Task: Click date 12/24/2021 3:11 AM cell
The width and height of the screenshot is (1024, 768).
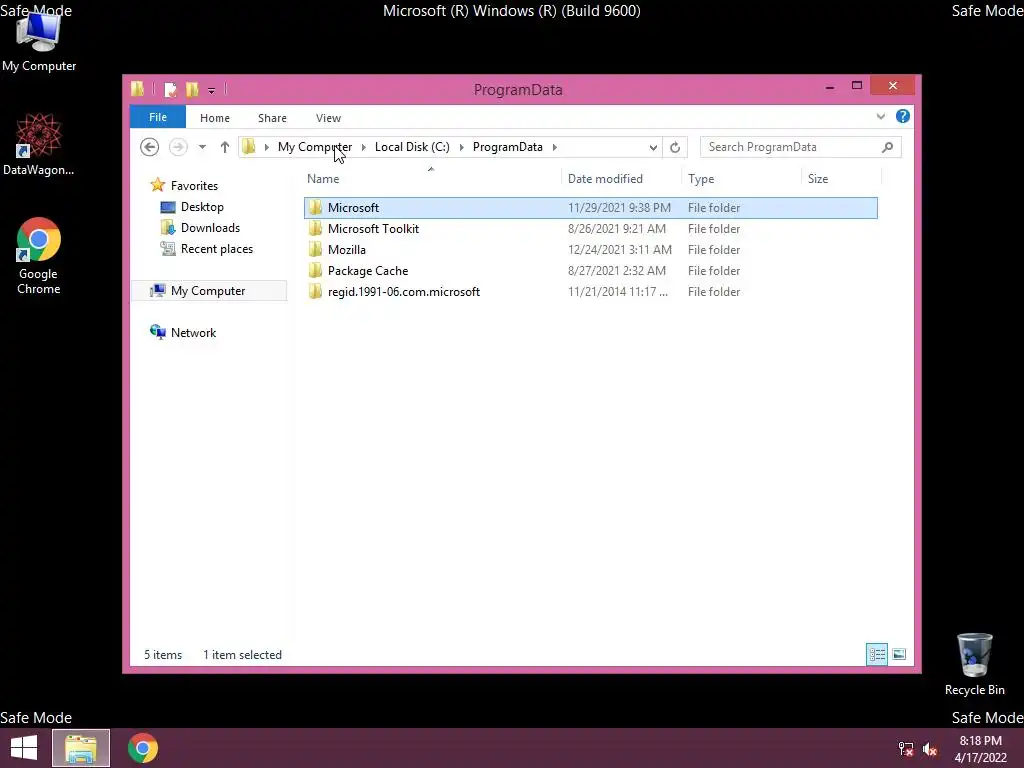Action: tap(620, 249)
